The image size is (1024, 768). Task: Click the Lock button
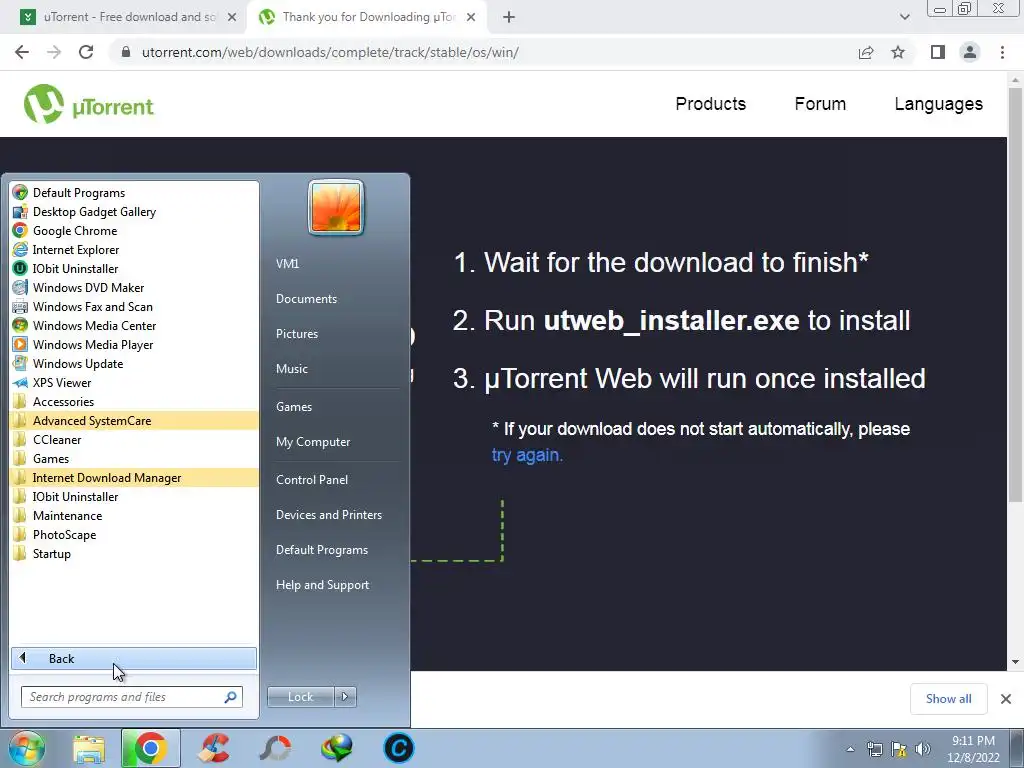point(301,697)
